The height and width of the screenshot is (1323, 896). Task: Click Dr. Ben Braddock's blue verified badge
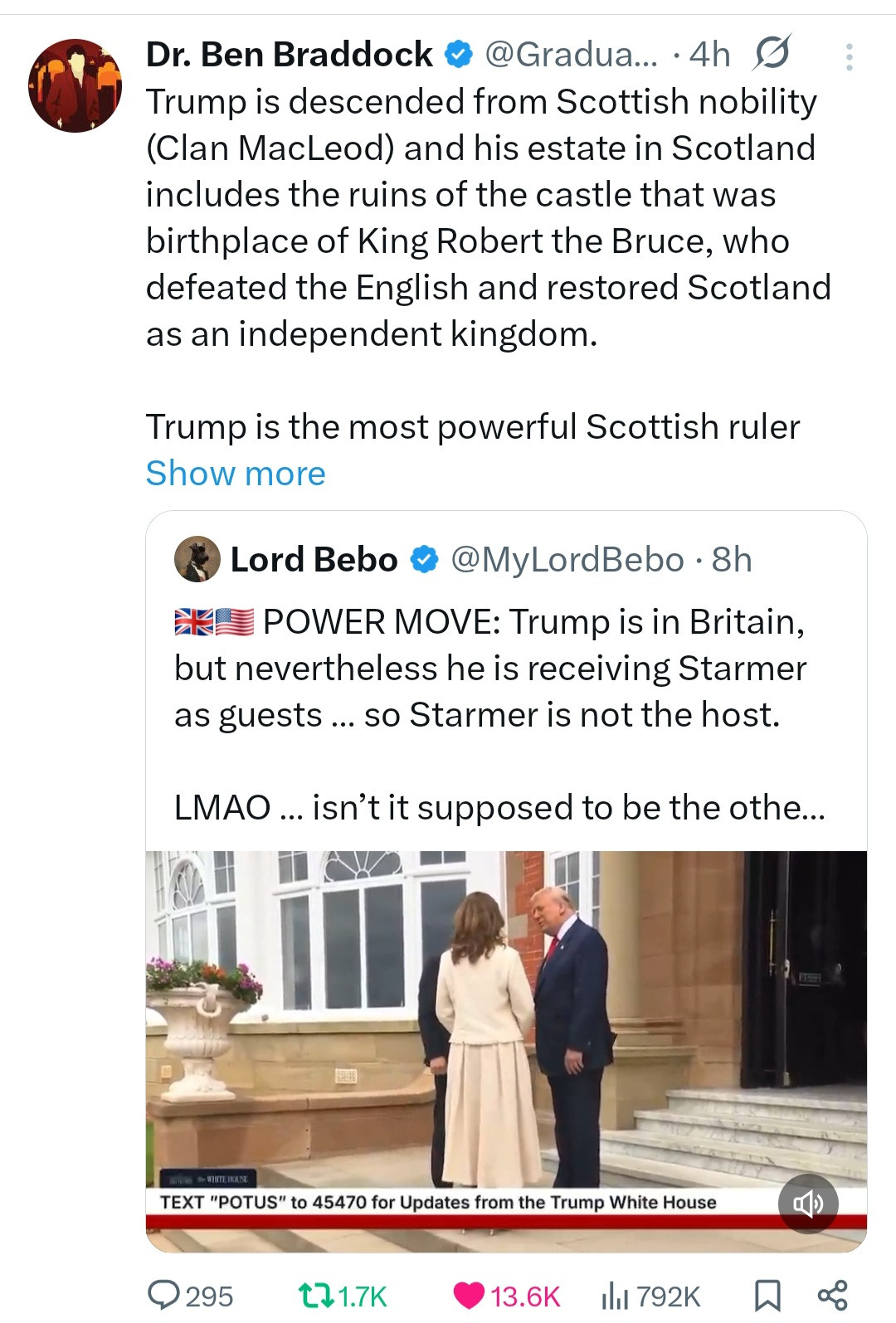tap(459, 55)
